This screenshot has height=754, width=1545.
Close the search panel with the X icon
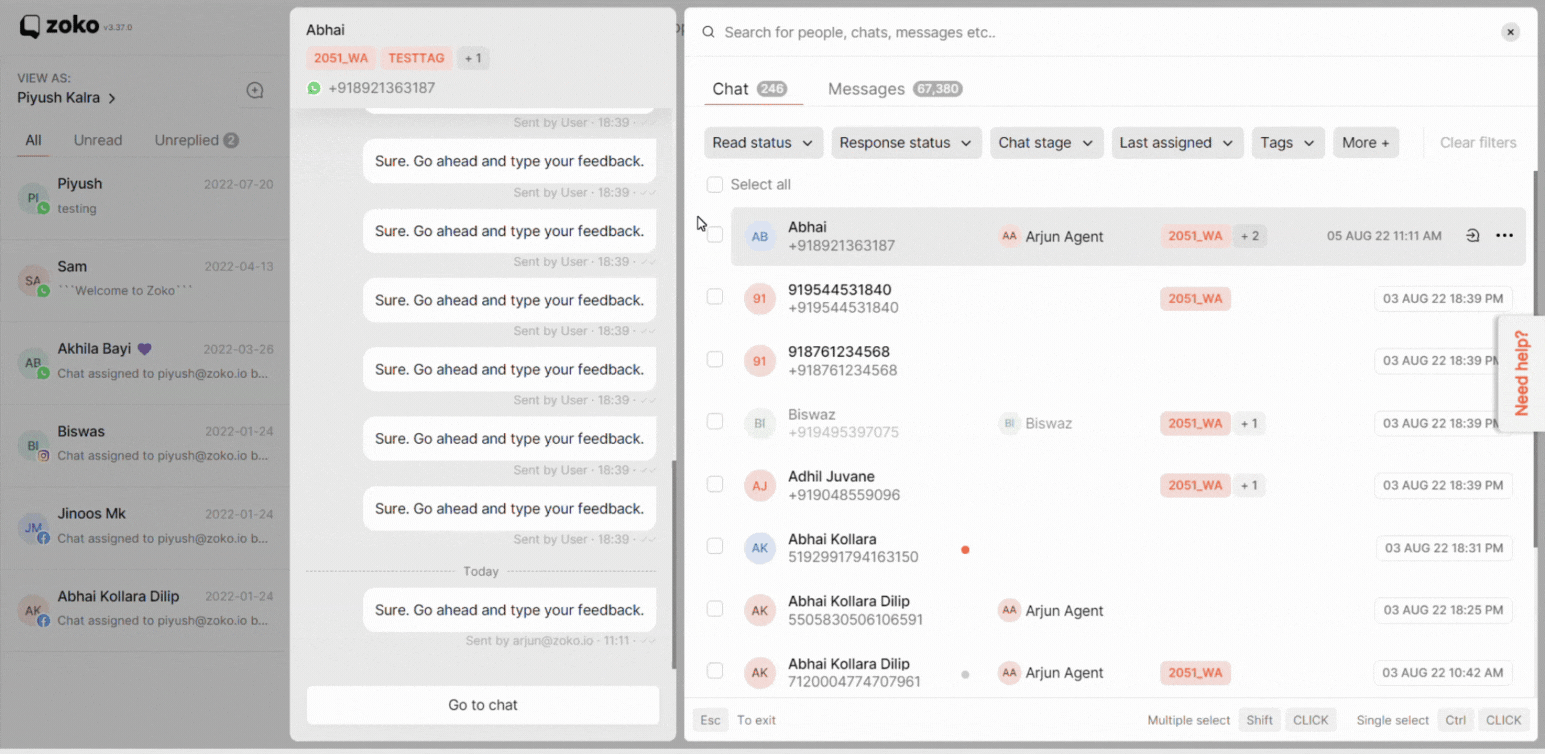pos(1510,32)
